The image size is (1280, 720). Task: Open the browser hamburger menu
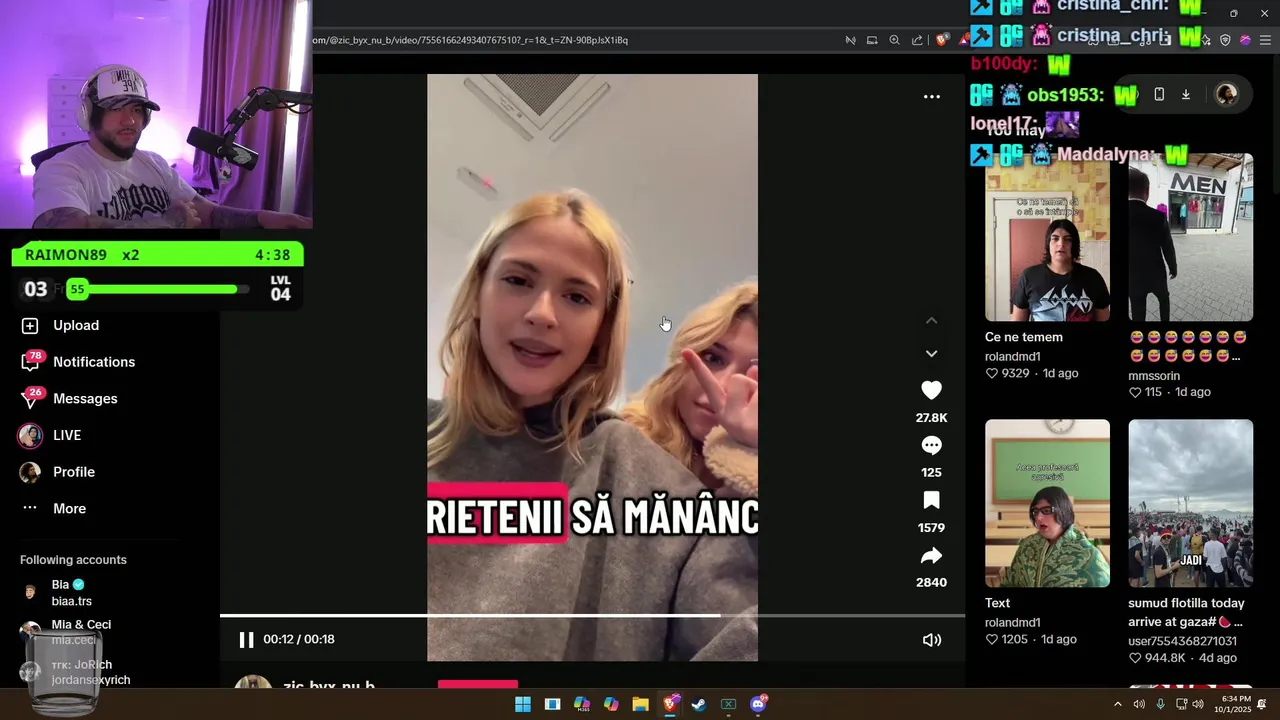coord(1264,40)
